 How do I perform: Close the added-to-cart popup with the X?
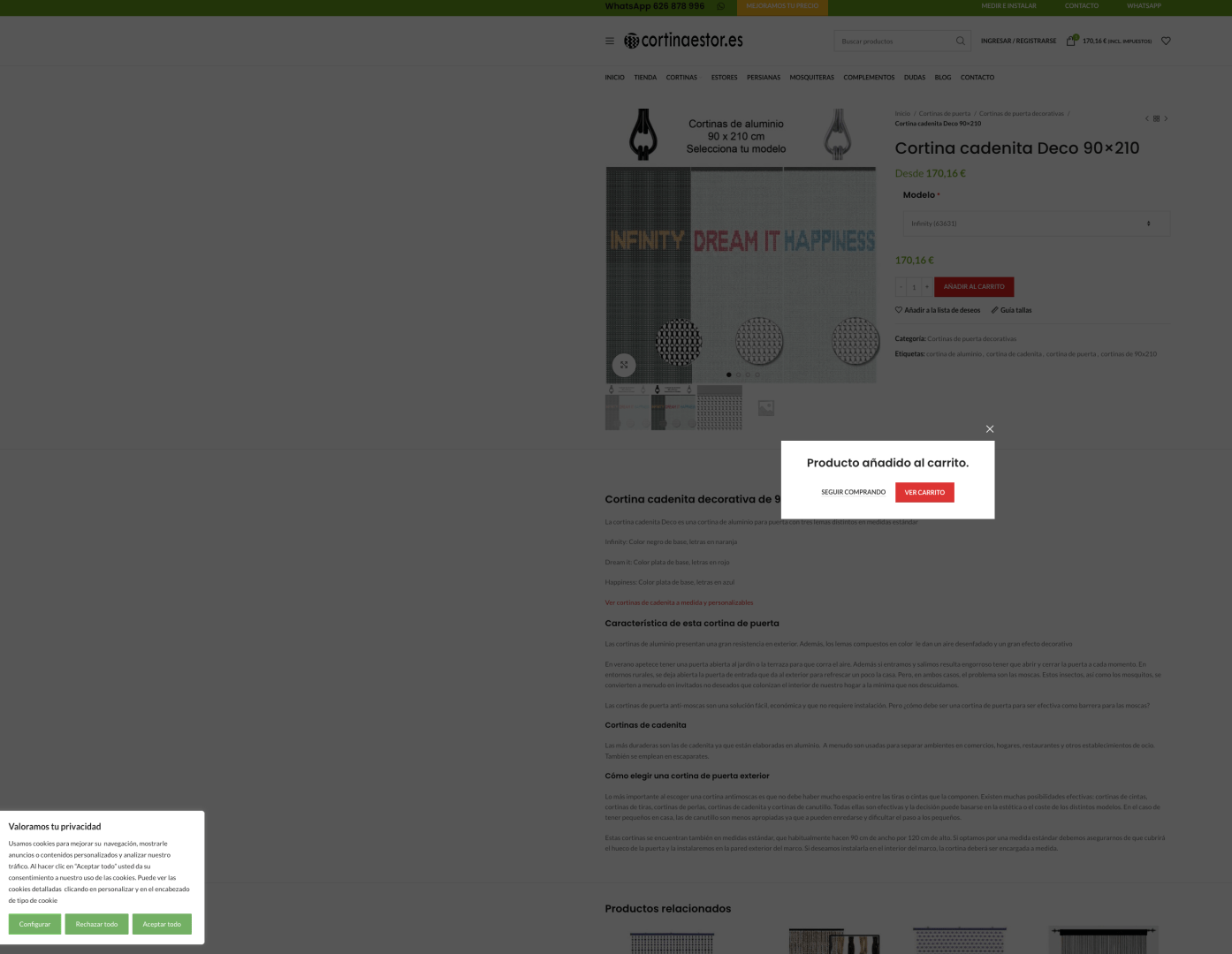[x=990, y=429]
